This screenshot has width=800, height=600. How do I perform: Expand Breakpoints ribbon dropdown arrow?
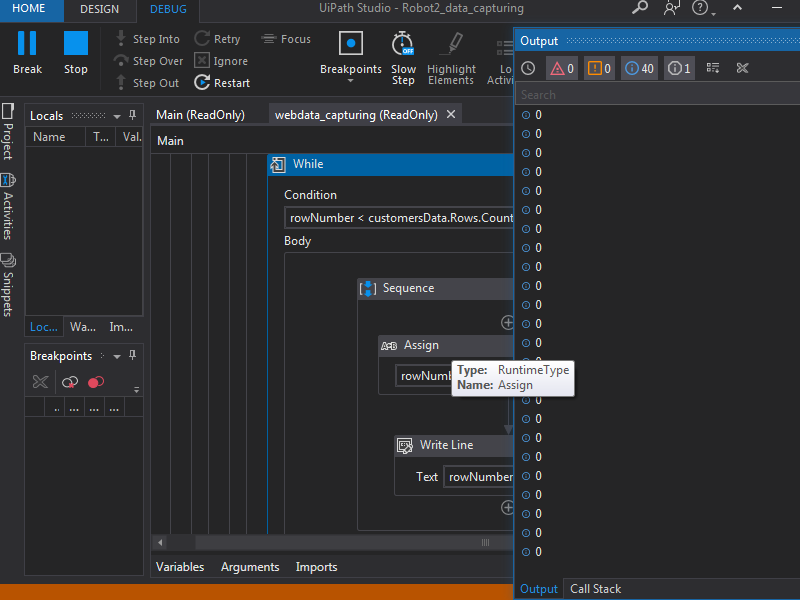[351, 81]
